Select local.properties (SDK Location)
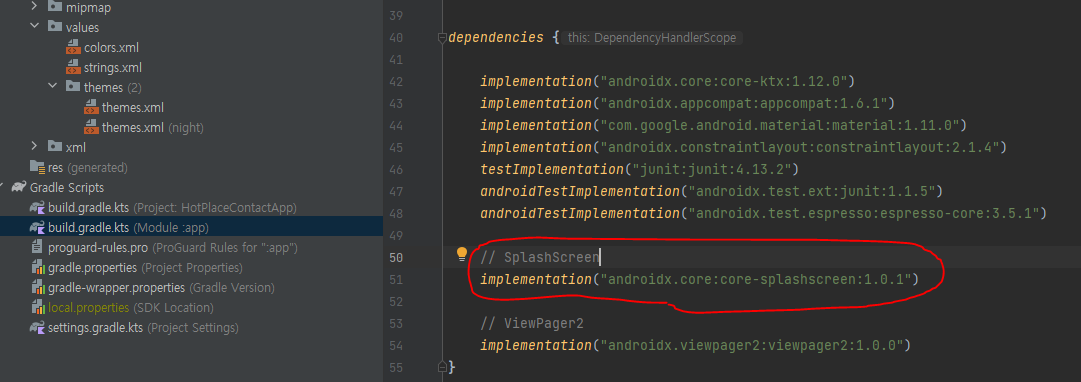The image size is (1081, 382). coord(131,307)
